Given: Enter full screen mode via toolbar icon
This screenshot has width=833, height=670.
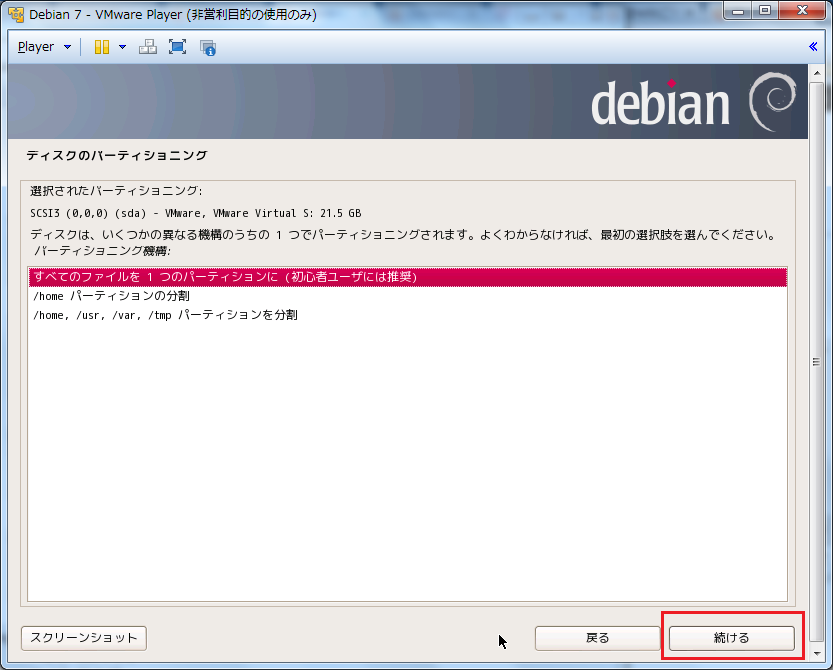Looking at the screenshot, I should tap(177, 47).
